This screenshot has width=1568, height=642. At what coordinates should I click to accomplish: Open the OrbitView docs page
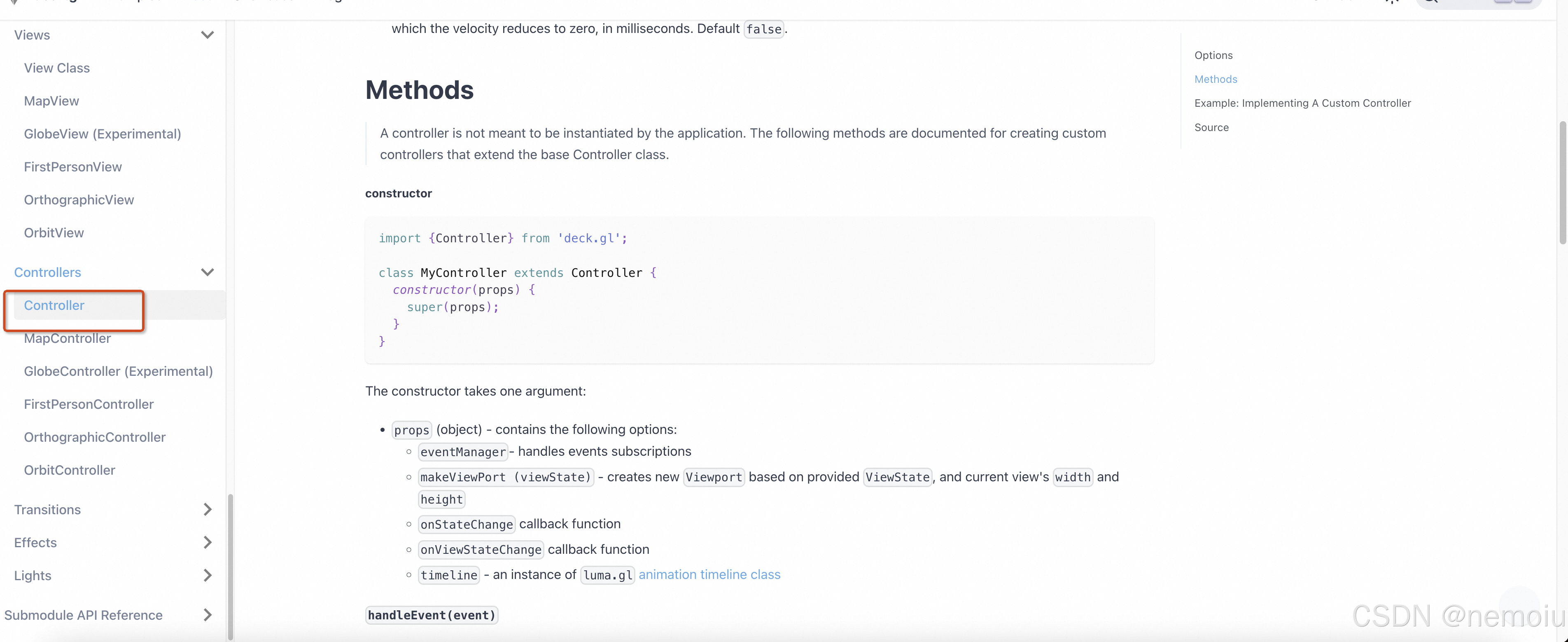pos(54,233)
